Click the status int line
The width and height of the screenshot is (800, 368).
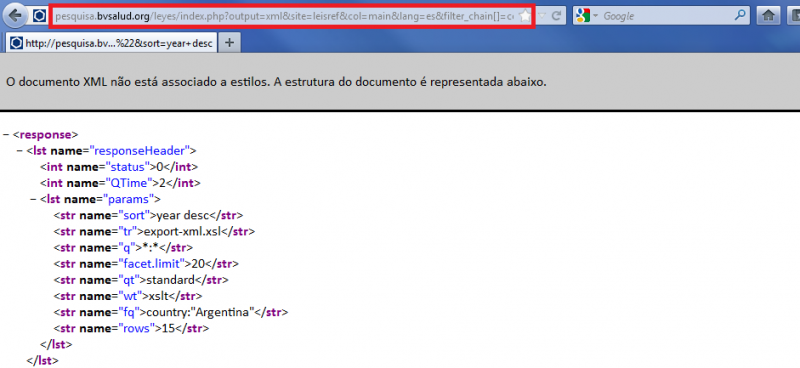point(119,167)
